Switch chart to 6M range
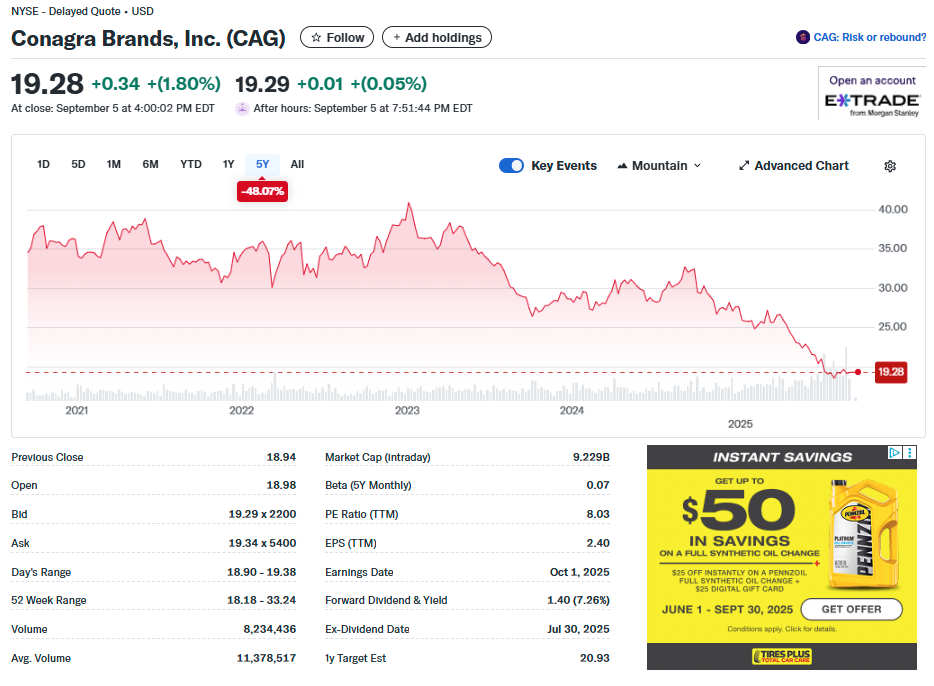 point(150,164)
